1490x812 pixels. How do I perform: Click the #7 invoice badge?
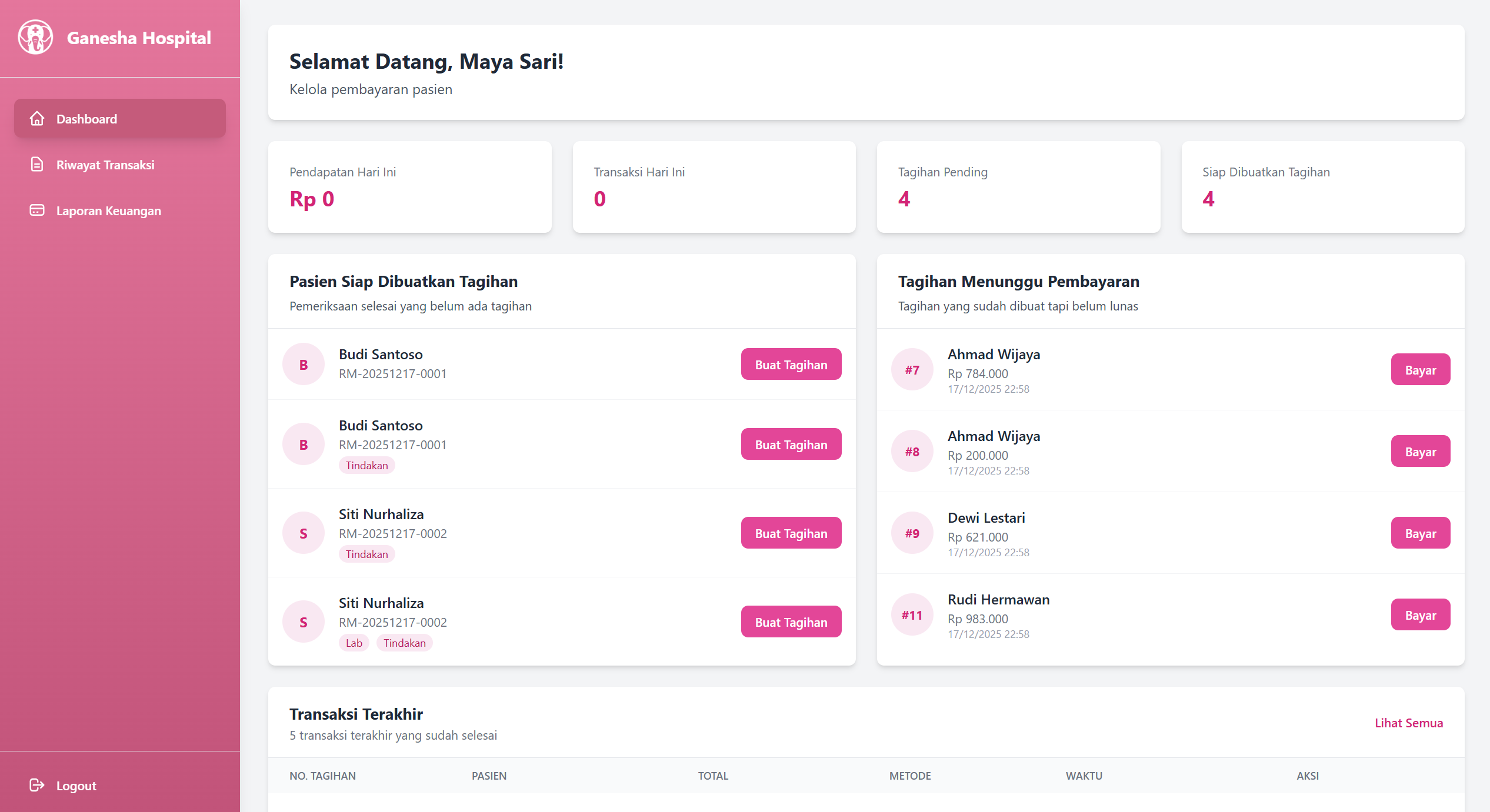click(912, 370)
